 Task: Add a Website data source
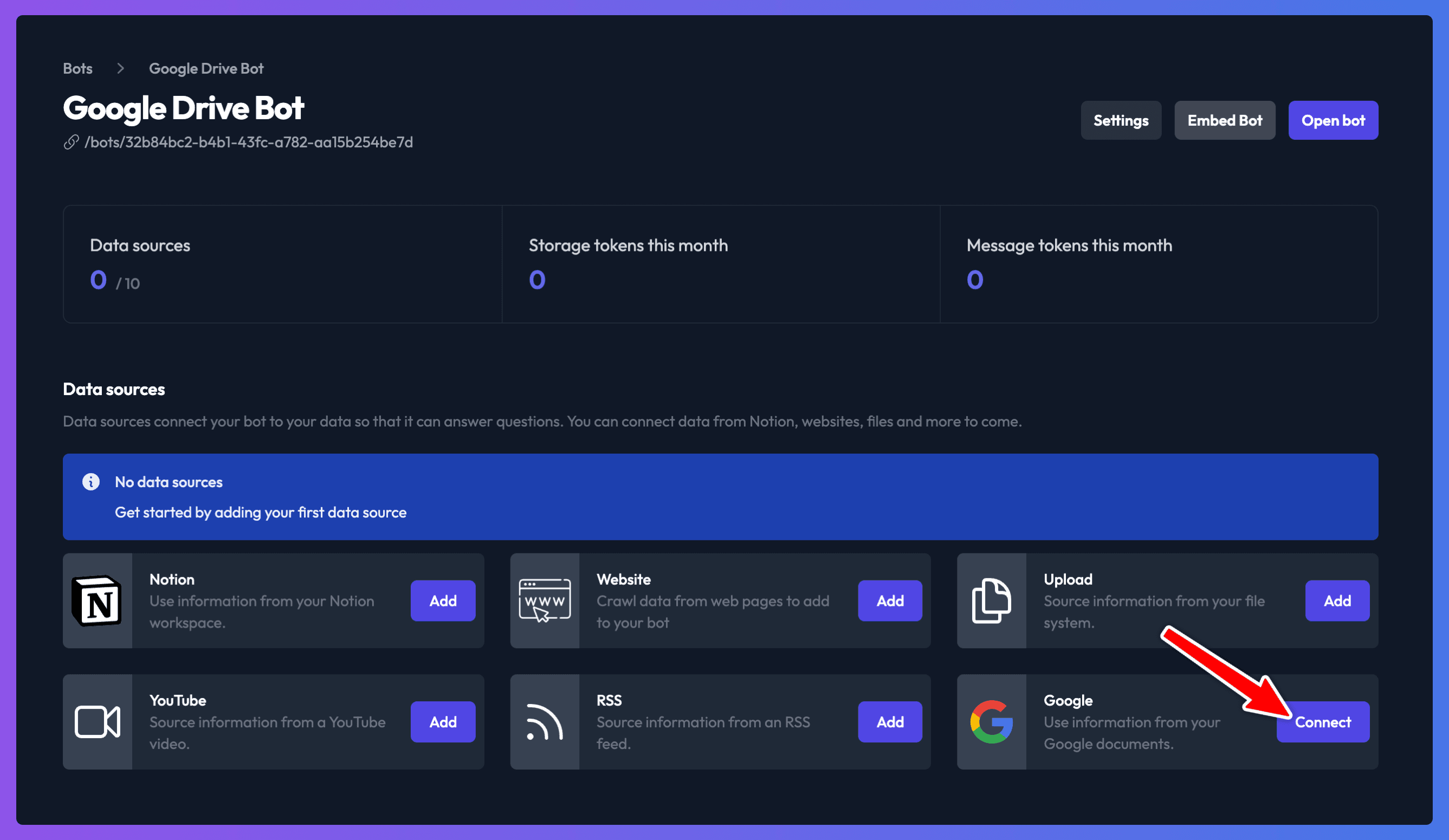890,601
